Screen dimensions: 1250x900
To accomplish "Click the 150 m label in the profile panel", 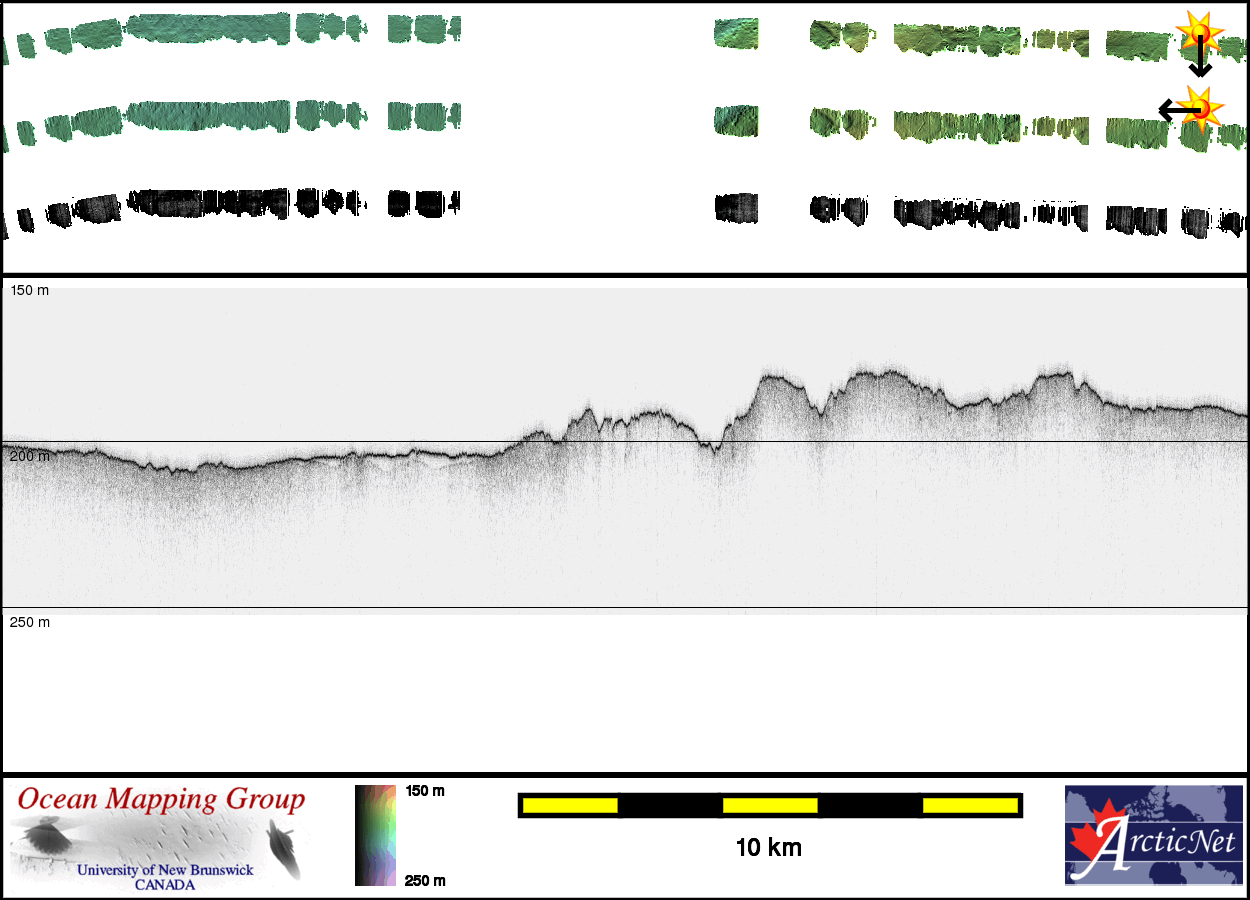I will tap(29, 290).
